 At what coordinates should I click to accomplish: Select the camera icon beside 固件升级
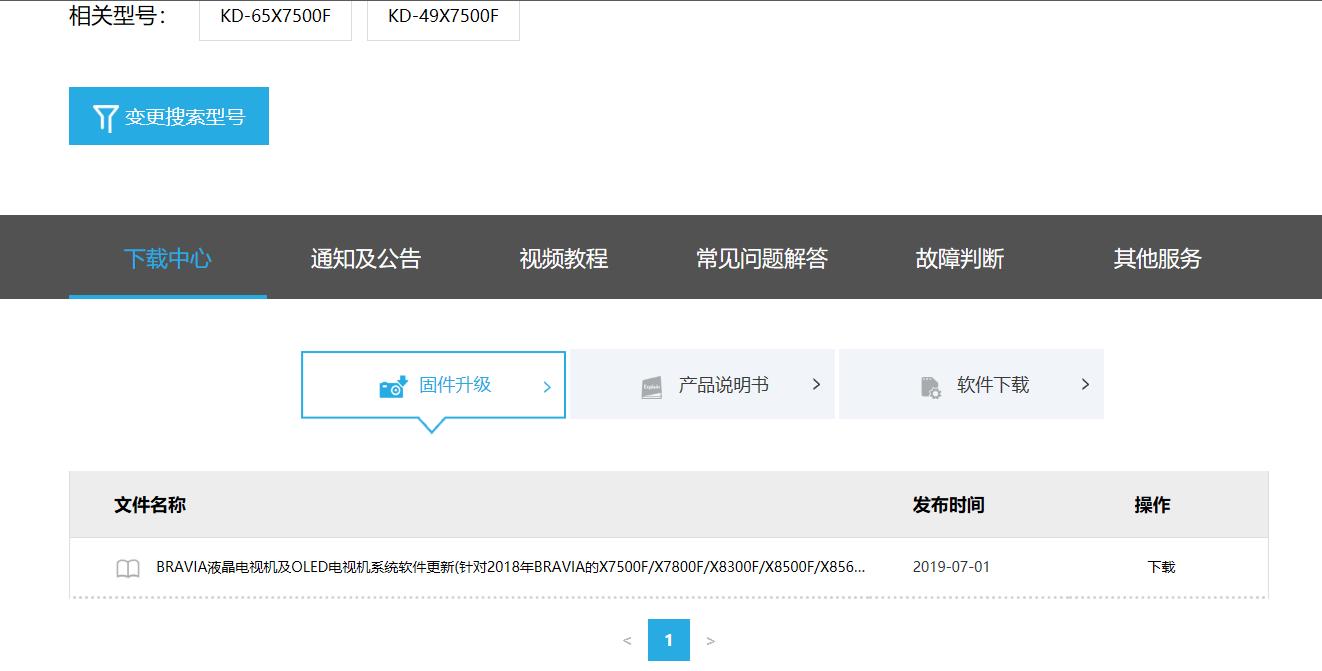389,384
